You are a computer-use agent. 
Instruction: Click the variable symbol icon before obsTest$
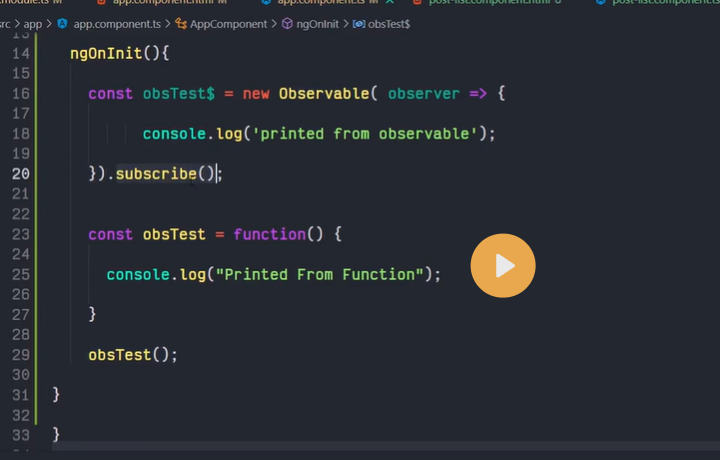click(x=359, y=23)
